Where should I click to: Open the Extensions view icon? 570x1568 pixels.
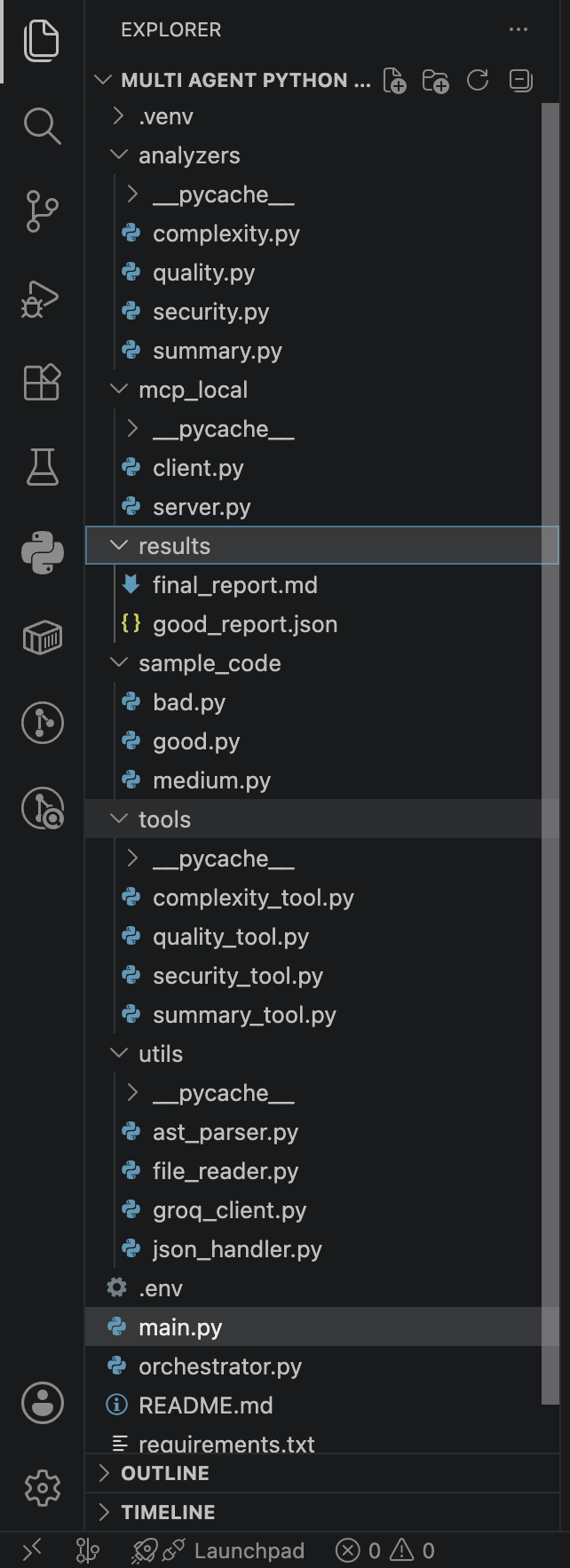42,382
